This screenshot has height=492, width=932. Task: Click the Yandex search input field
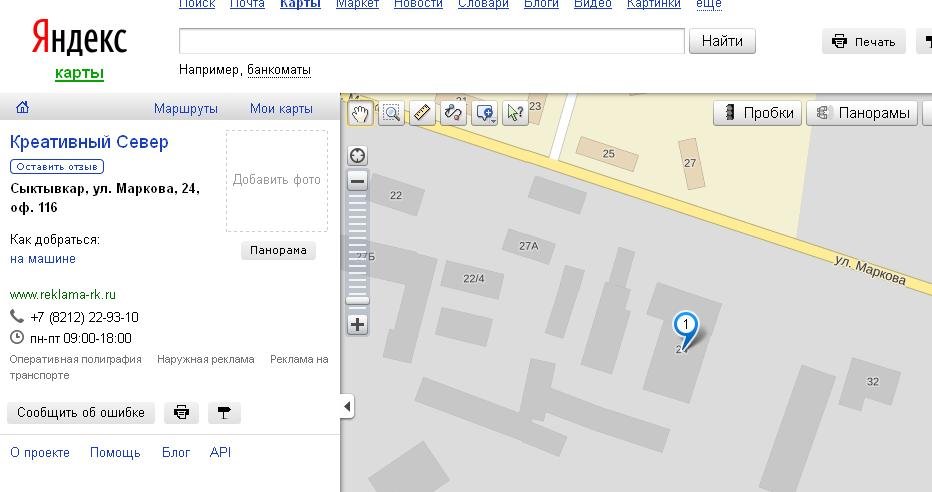point(431,41)
